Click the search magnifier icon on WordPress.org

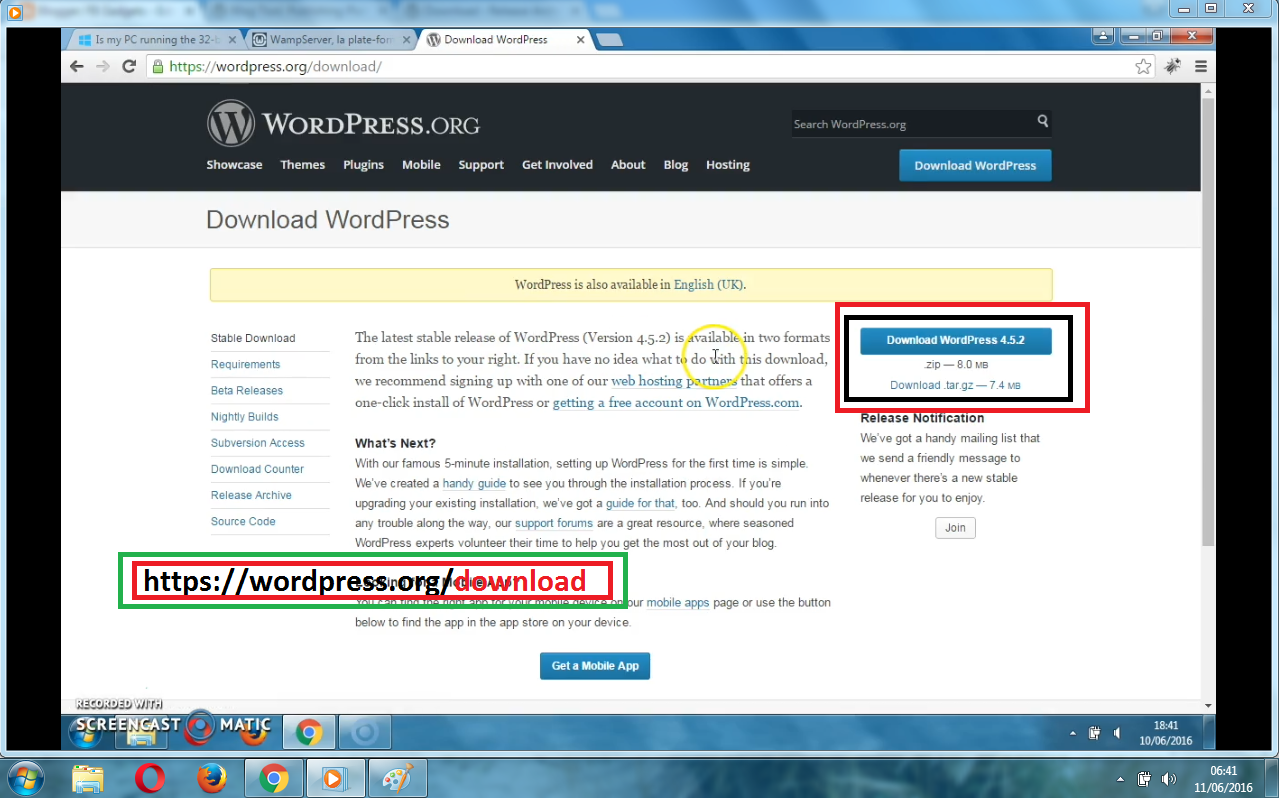tap(1043, 122)
